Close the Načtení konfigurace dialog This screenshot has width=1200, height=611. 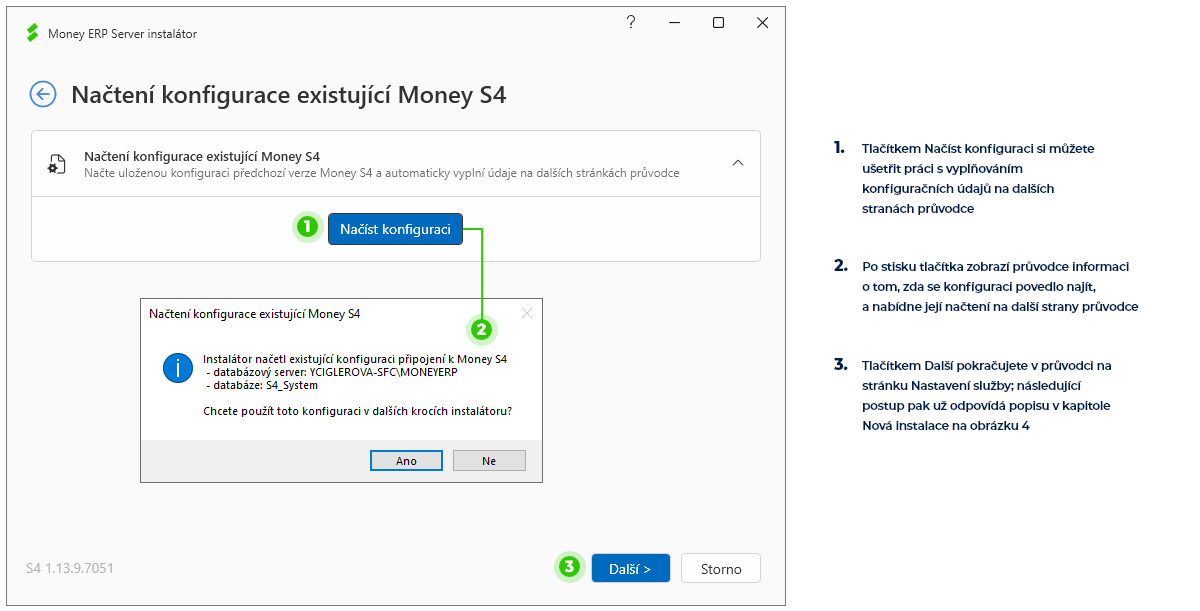[527, 313]
